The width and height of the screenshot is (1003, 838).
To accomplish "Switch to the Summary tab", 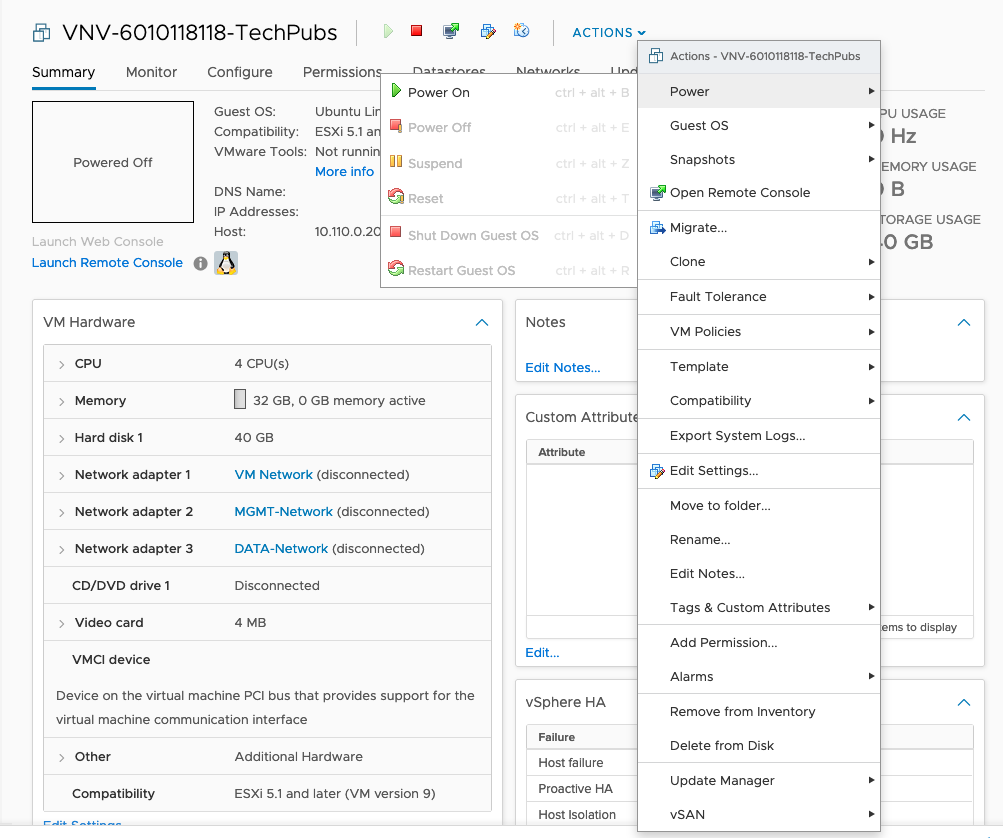I will [63, 72].
